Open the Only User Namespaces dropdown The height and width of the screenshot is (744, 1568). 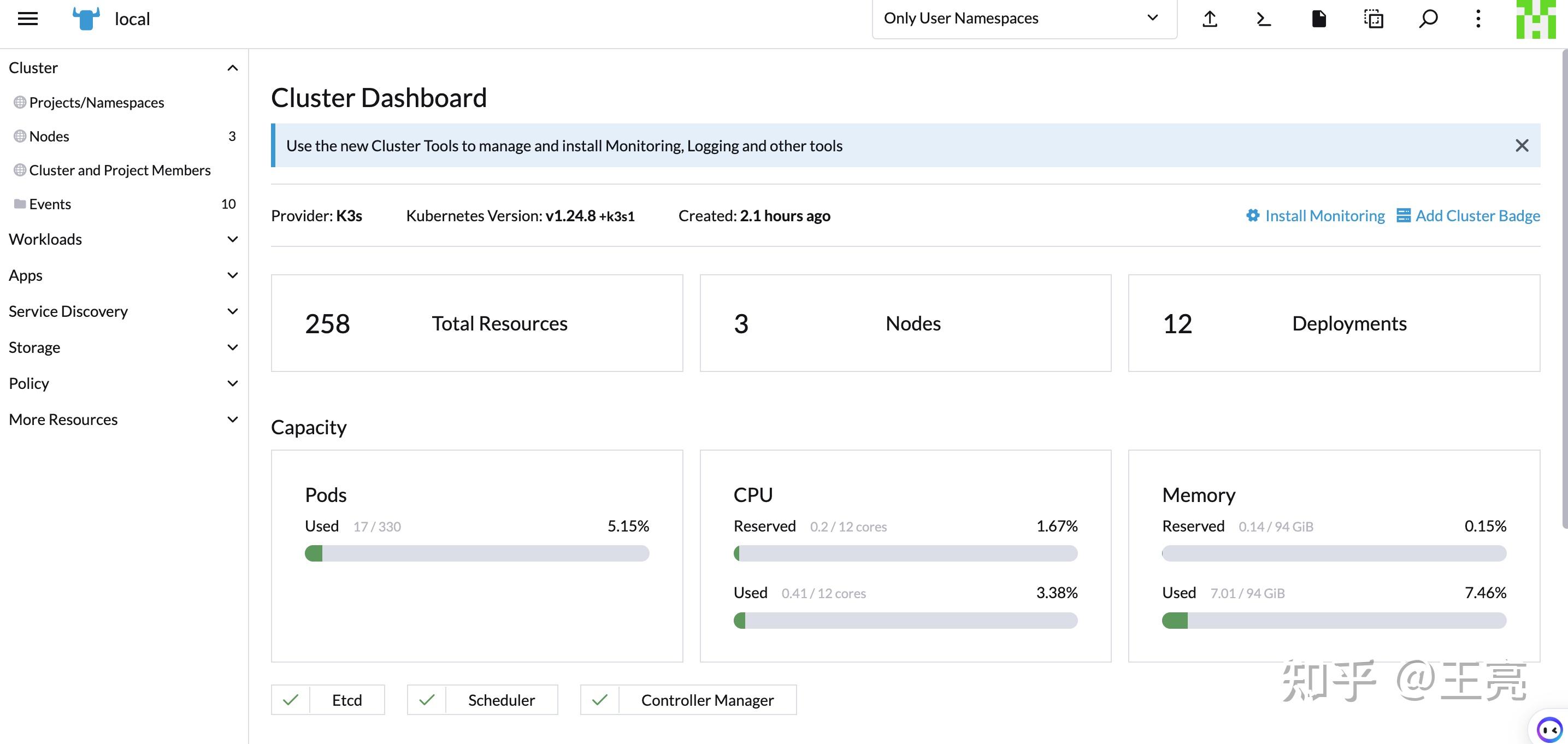[1024, 18]
